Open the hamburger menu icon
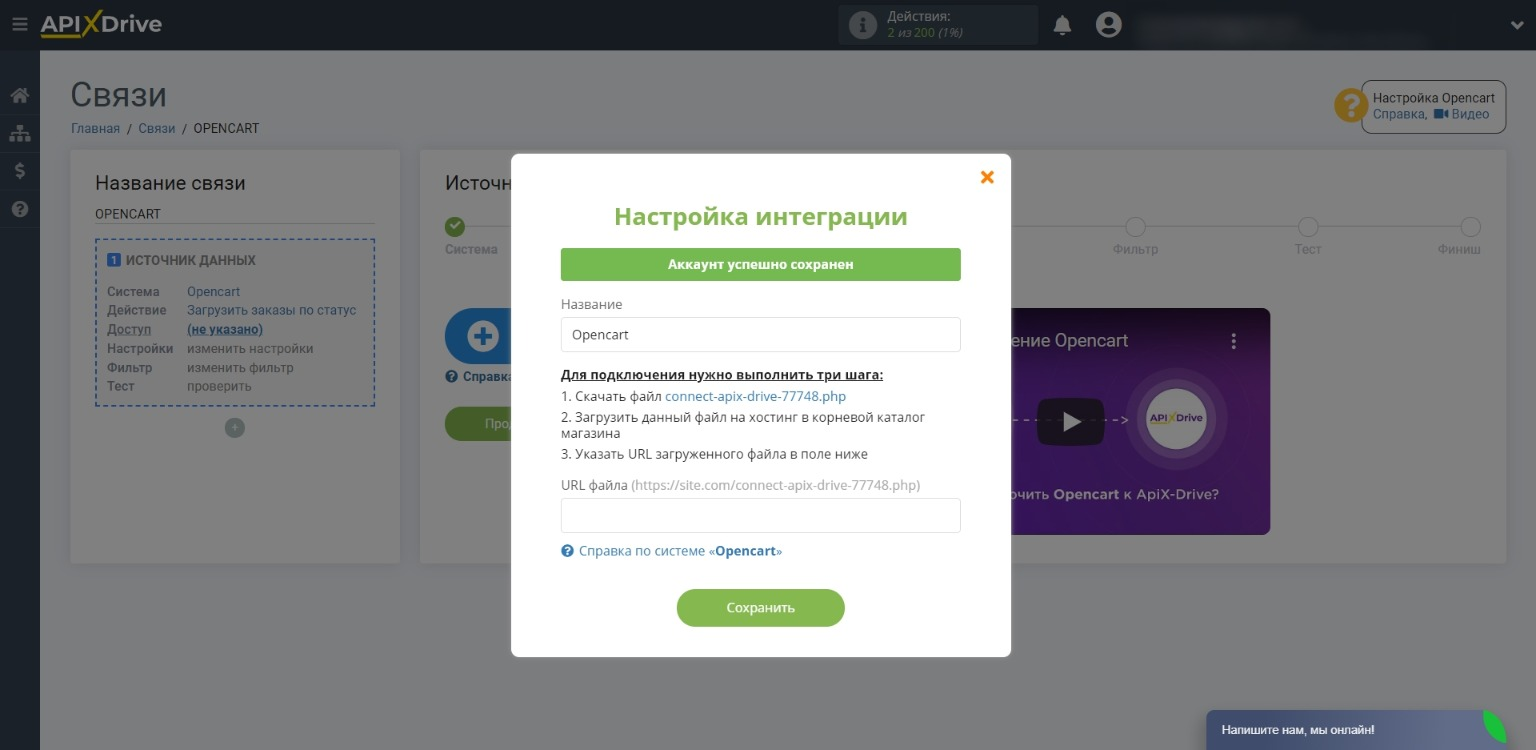 [19, 24]
